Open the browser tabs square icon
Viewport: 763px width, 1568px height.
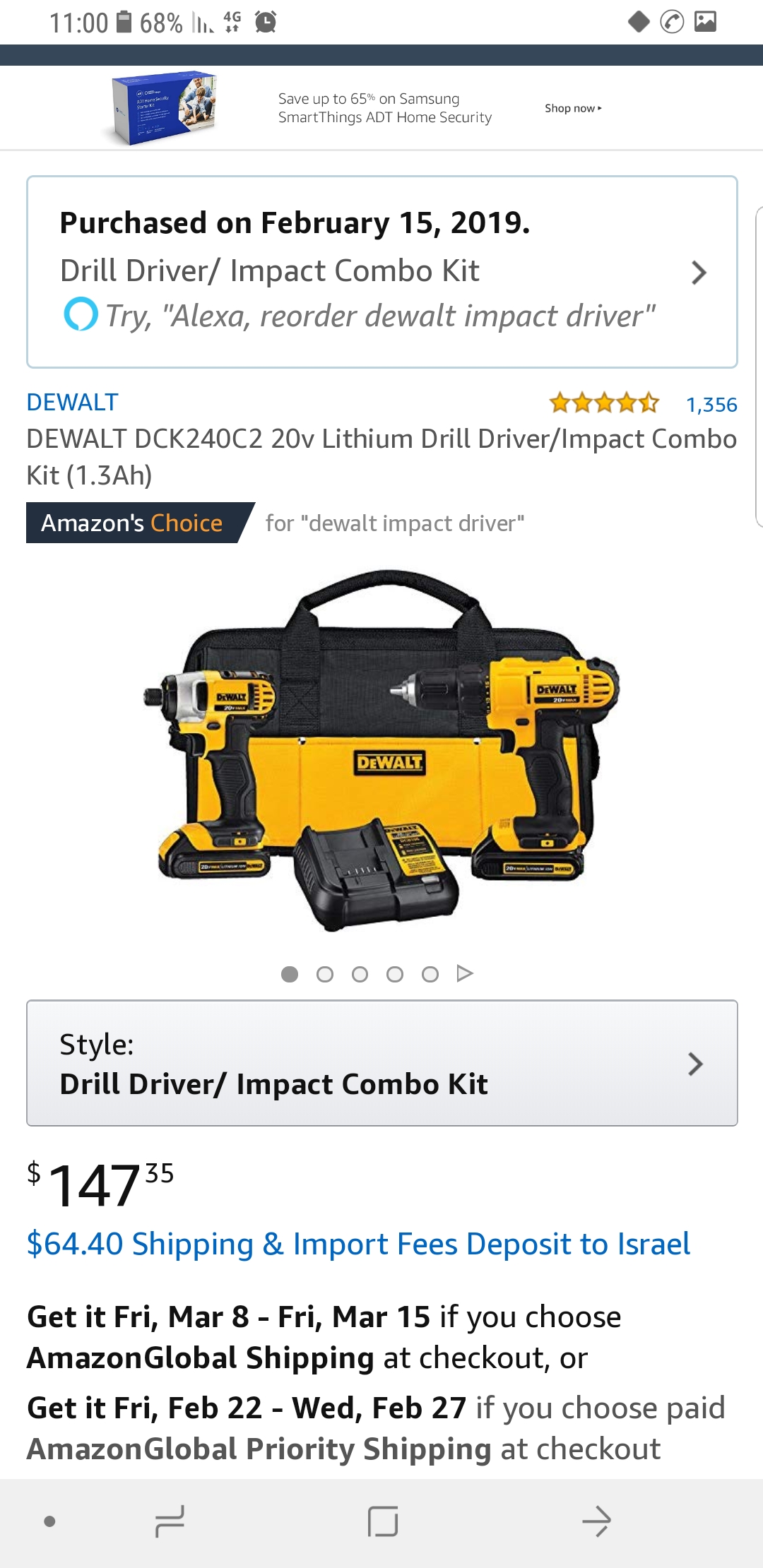tap(383, 1521)
